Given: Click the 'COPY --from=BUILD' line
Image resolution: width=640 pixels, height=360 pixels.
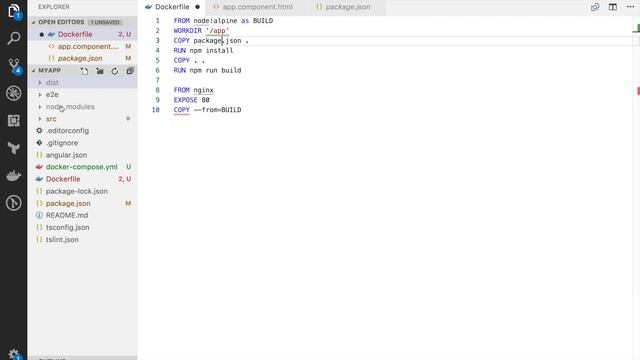Looking at the screenshot, I should [207, 110].
